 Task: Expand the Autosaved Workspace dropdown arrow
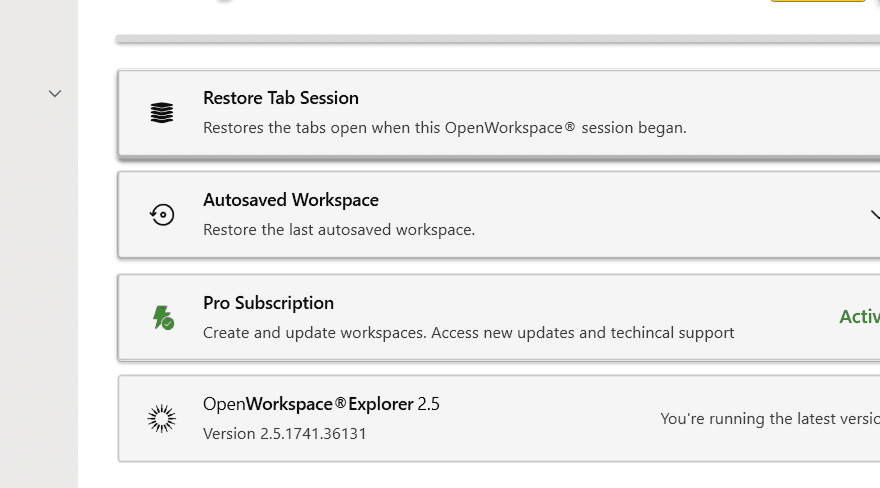[874, 215]
